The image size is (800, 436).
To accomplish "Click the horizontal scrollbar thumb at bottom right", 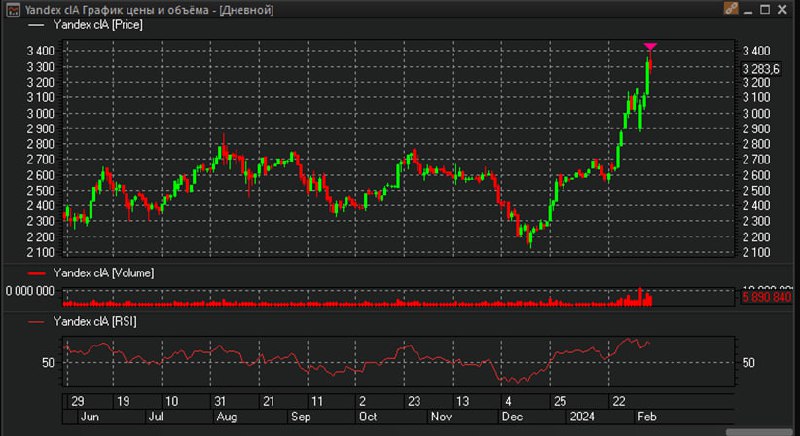I will 759,432.
